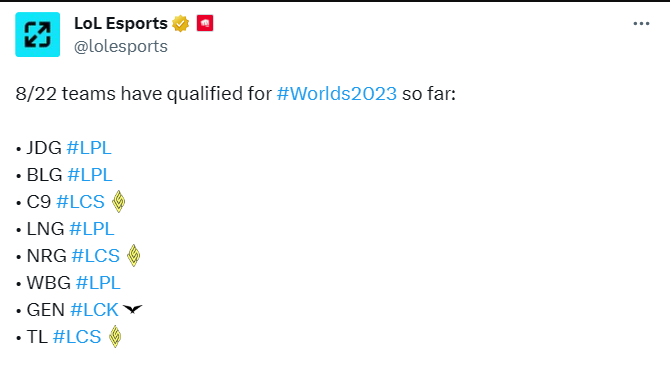Click the #LCK hashtag next to GEN
The image size is (670, 368).
click(x=94, y=310)
